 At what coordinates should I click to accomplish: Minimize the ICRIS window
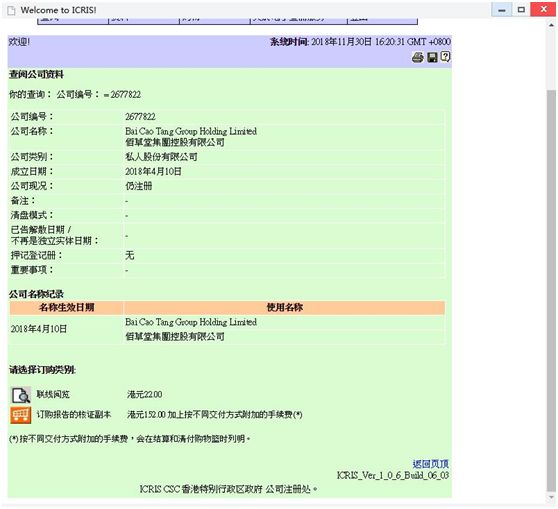point(502,10)
